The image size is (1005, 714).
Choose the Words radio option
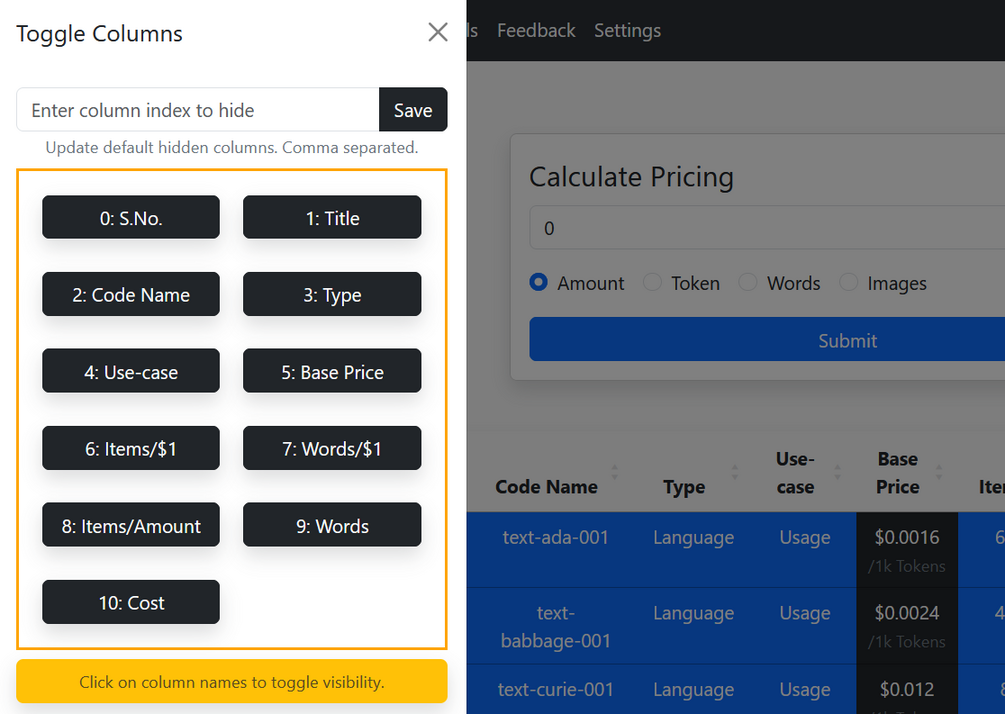(x=748, y=283)
